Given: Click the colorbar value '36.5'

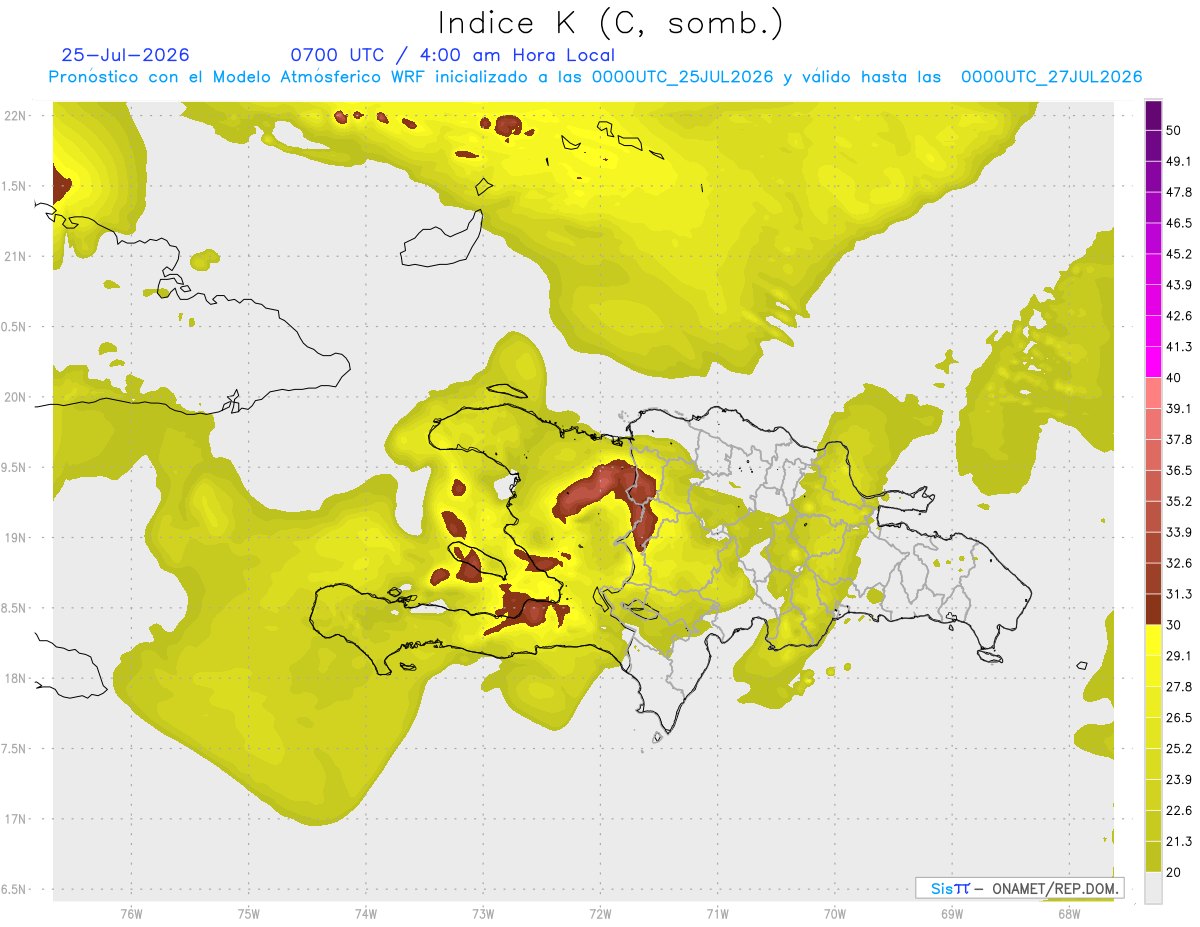Looking at the screenshot, I should (1179, 470).
